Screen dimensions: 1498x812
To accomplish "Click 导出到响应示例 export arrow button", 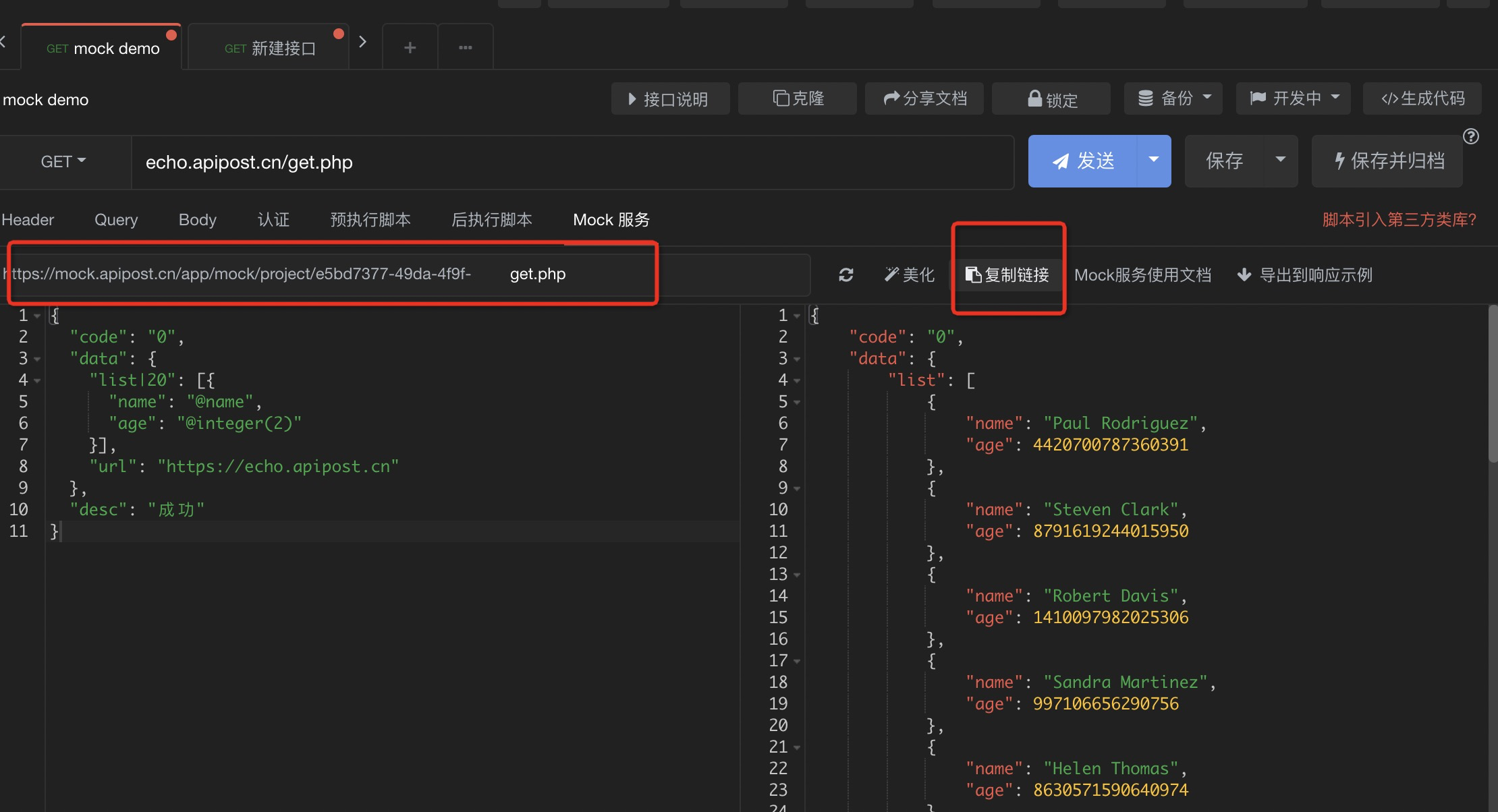I will [1304, 275].
